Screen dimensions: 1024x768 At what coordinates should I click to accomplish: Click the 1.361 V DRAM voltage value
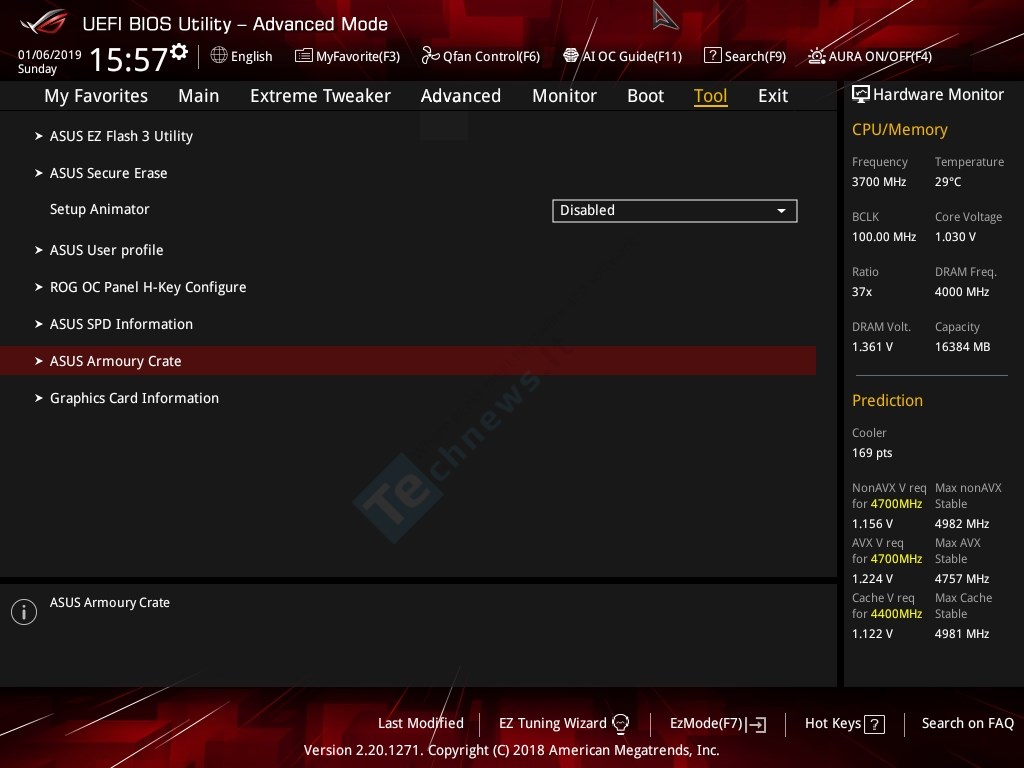tap(872, 347)
